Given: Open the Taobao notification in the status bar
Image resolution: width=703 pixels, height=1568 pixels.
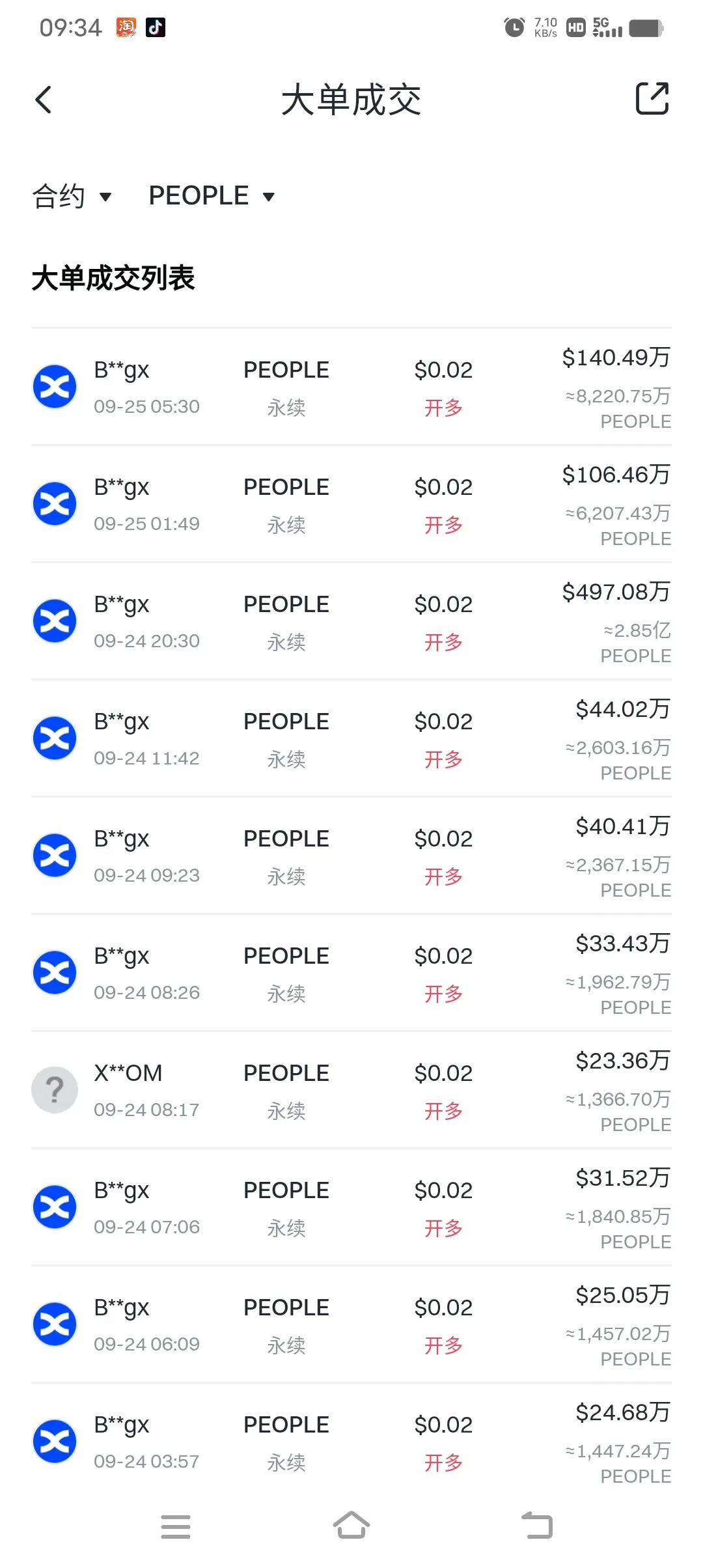Looking at the screenshot, I should coord(126,27).
